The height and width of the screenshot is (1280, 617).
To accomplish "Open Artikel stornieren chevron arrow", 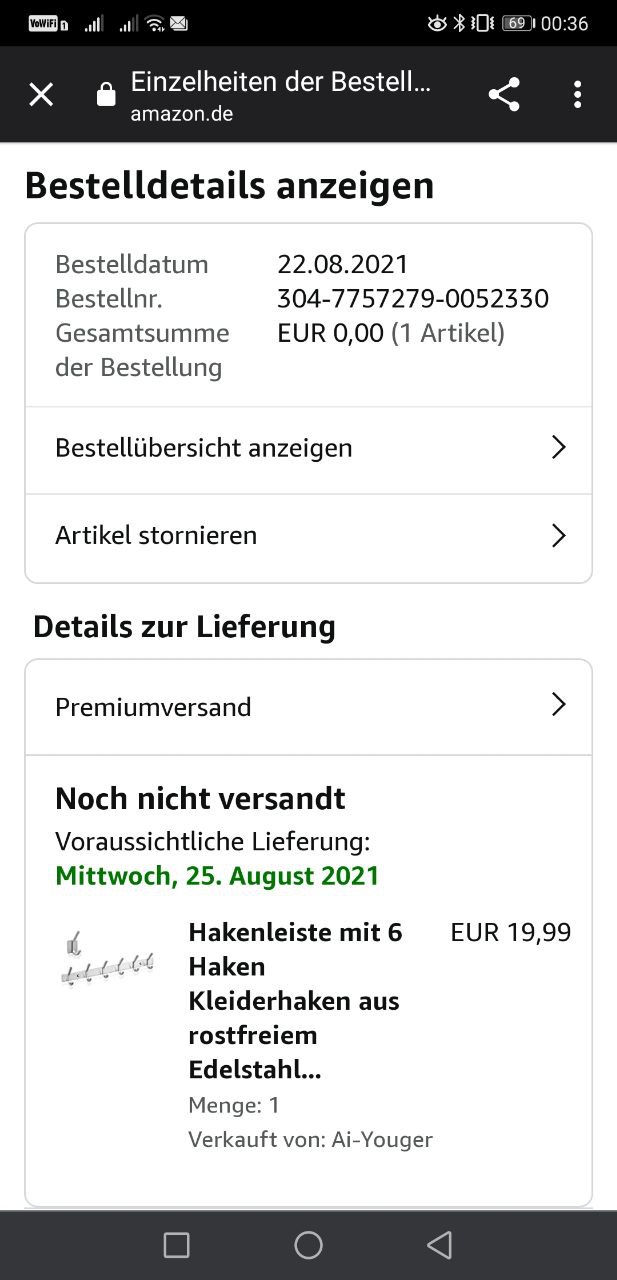I will [559, 536].
